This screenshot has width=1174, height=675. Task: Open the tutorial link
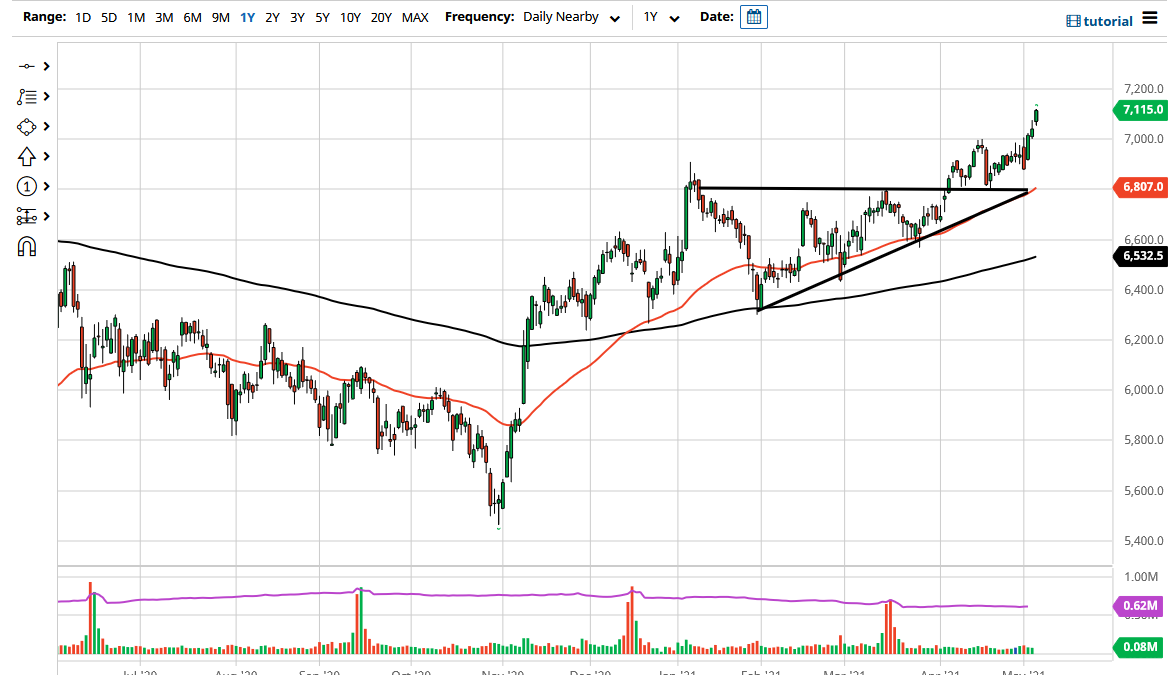point(1108,18)
